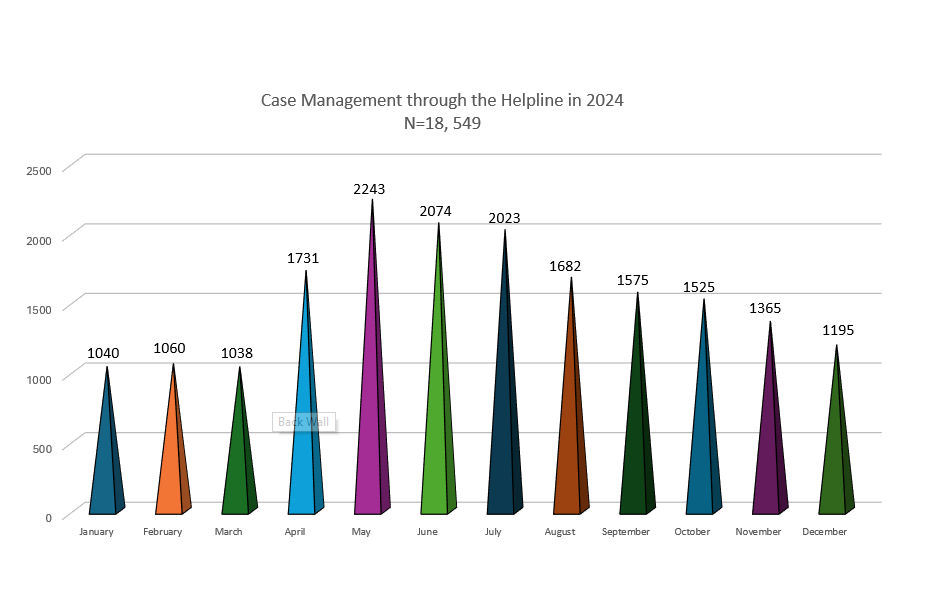This screenshot has width=927, height=607.
Task: Click the 1000 value on the vertical axis
Action: pos(39,379)
